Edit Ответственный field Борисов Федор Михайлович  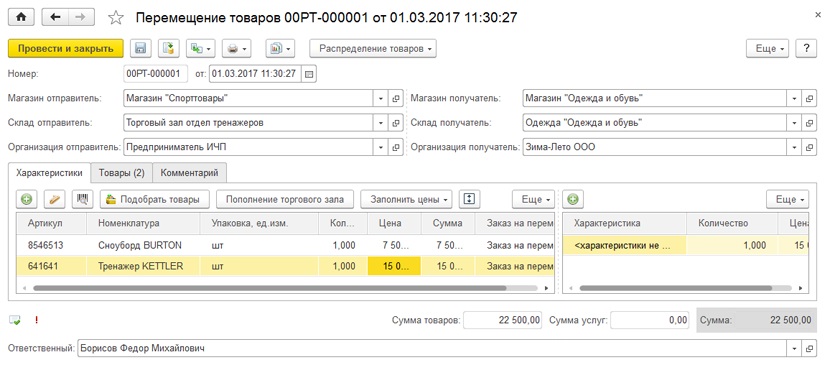coord(431,349)
